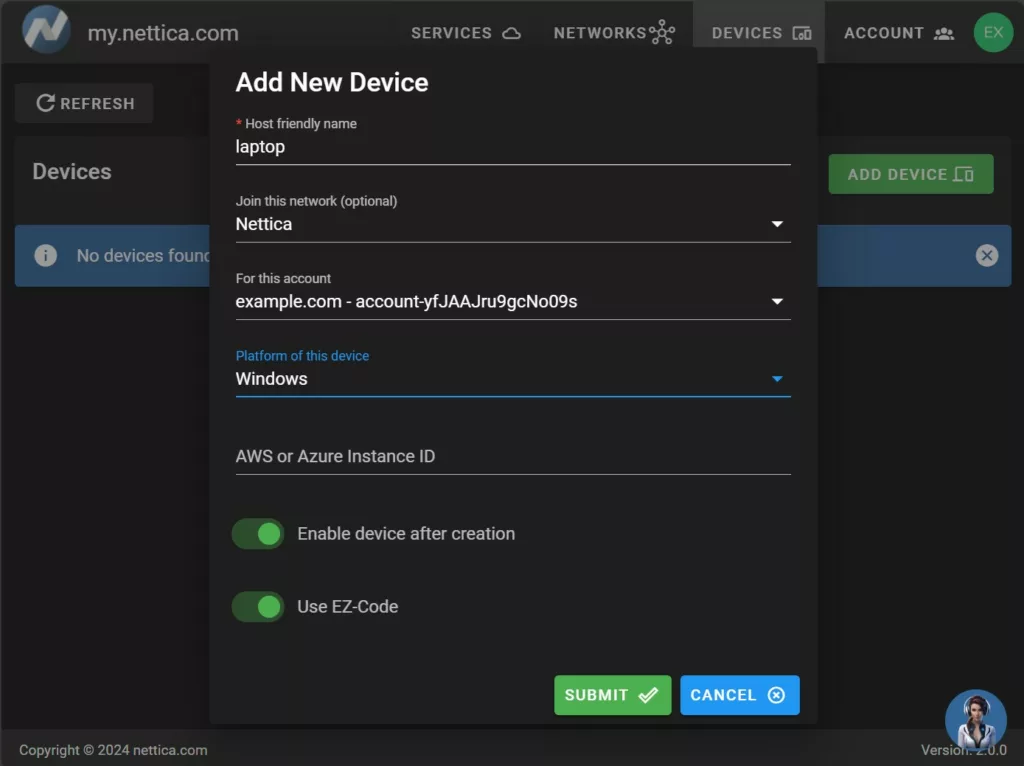Click the support assistant avatar
The height and width of the screenshot is (766, 1024).
tap(975, 719)
